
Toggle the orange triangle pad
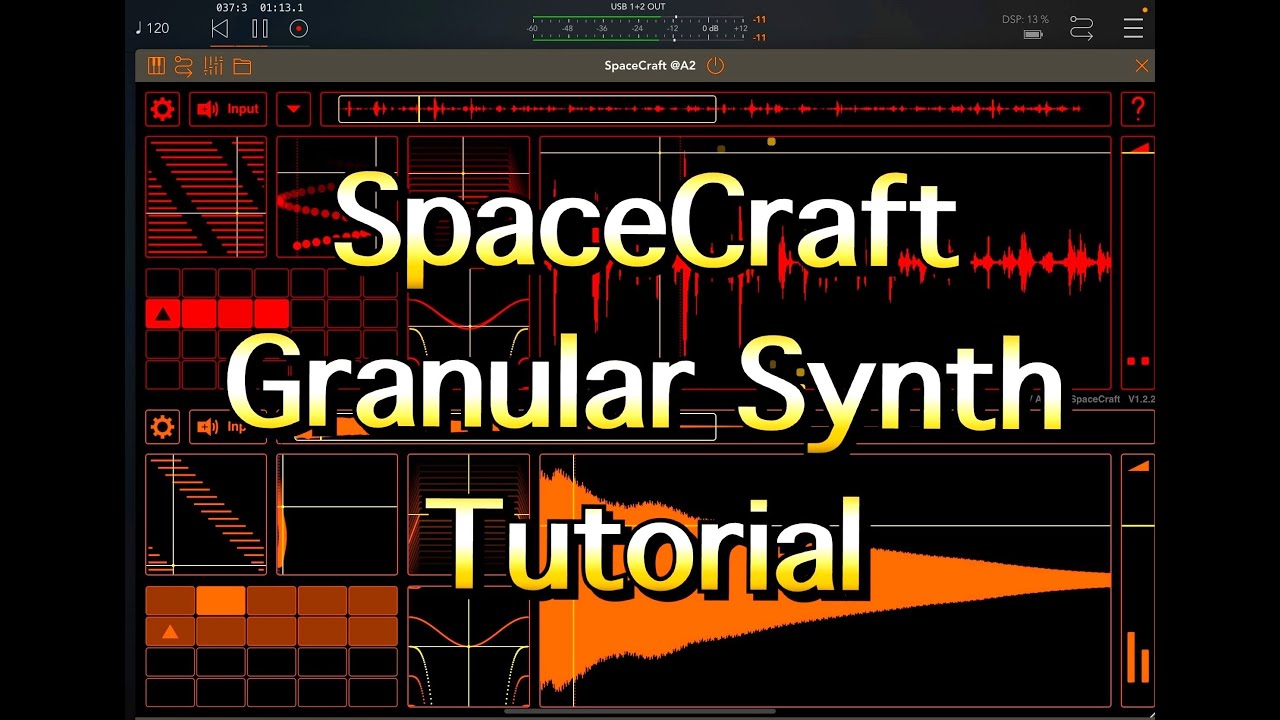click(170, 631)
